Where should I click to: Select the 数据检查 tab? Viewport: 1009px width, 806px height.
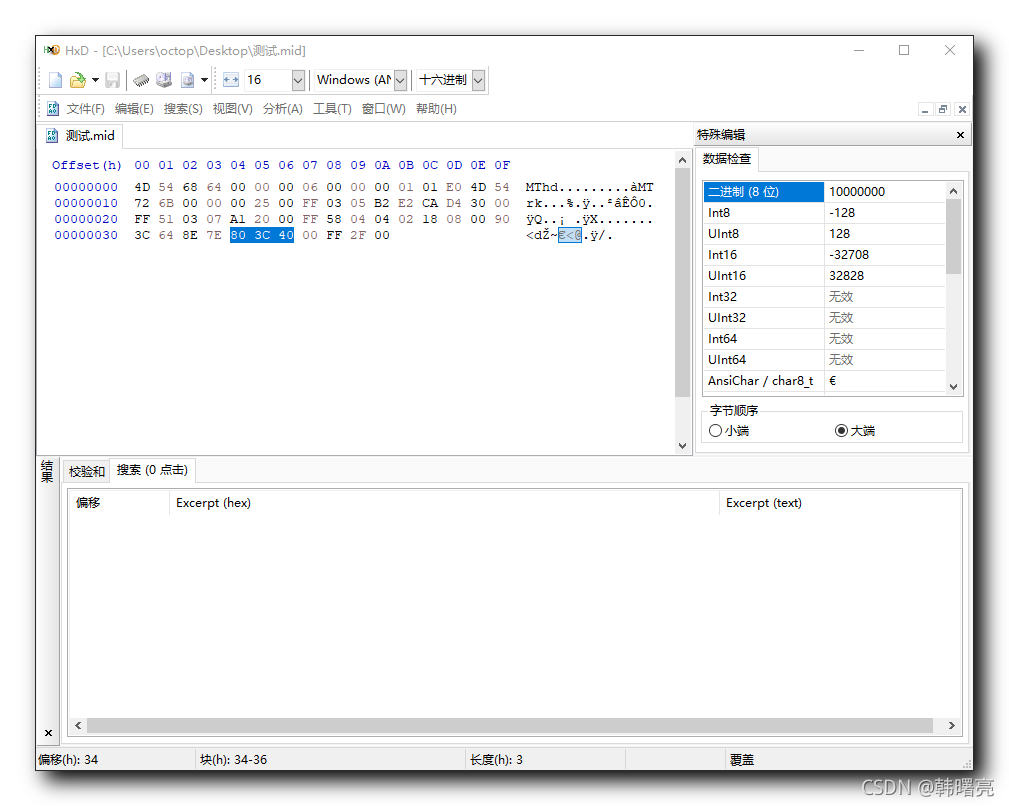point(727,159)
